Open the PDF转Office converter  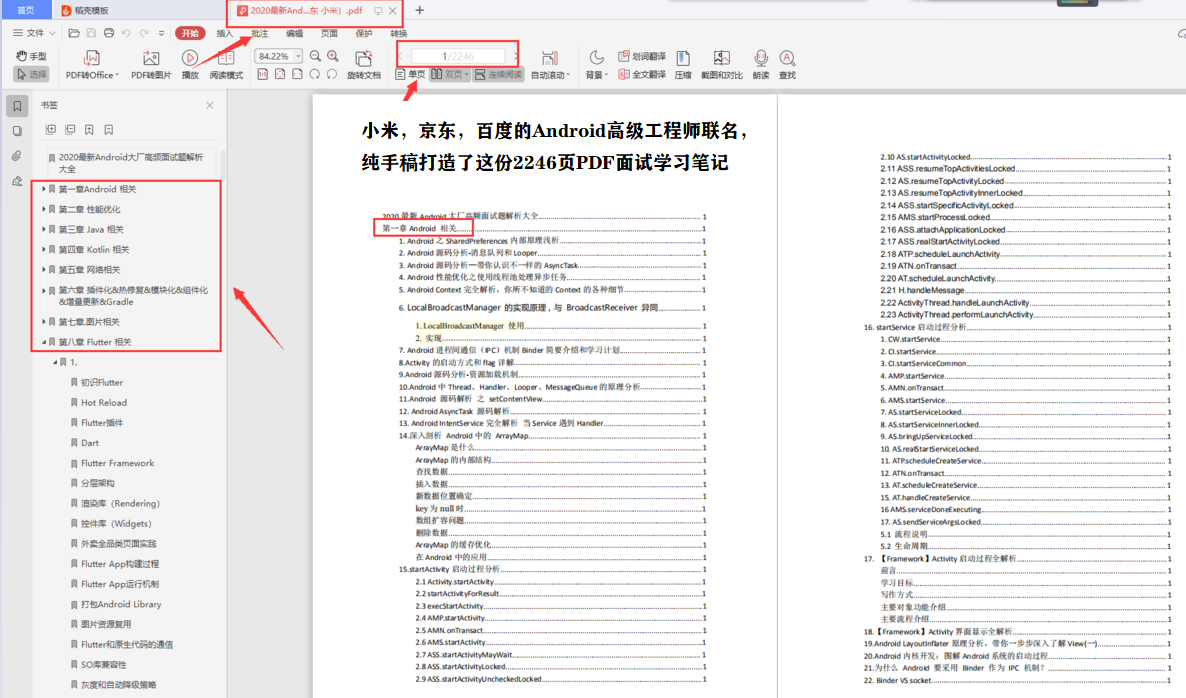pos(92,64)
